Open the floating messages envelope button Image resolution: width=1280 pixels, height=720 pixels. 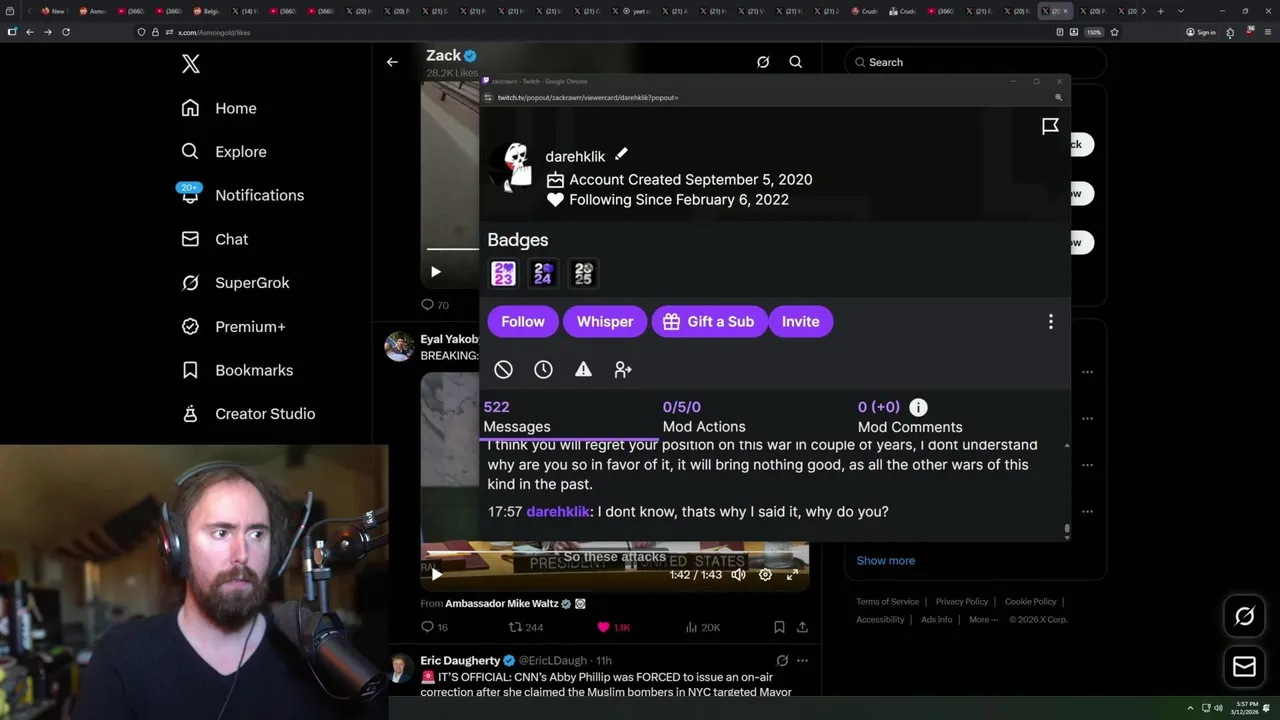point(1244,667)
